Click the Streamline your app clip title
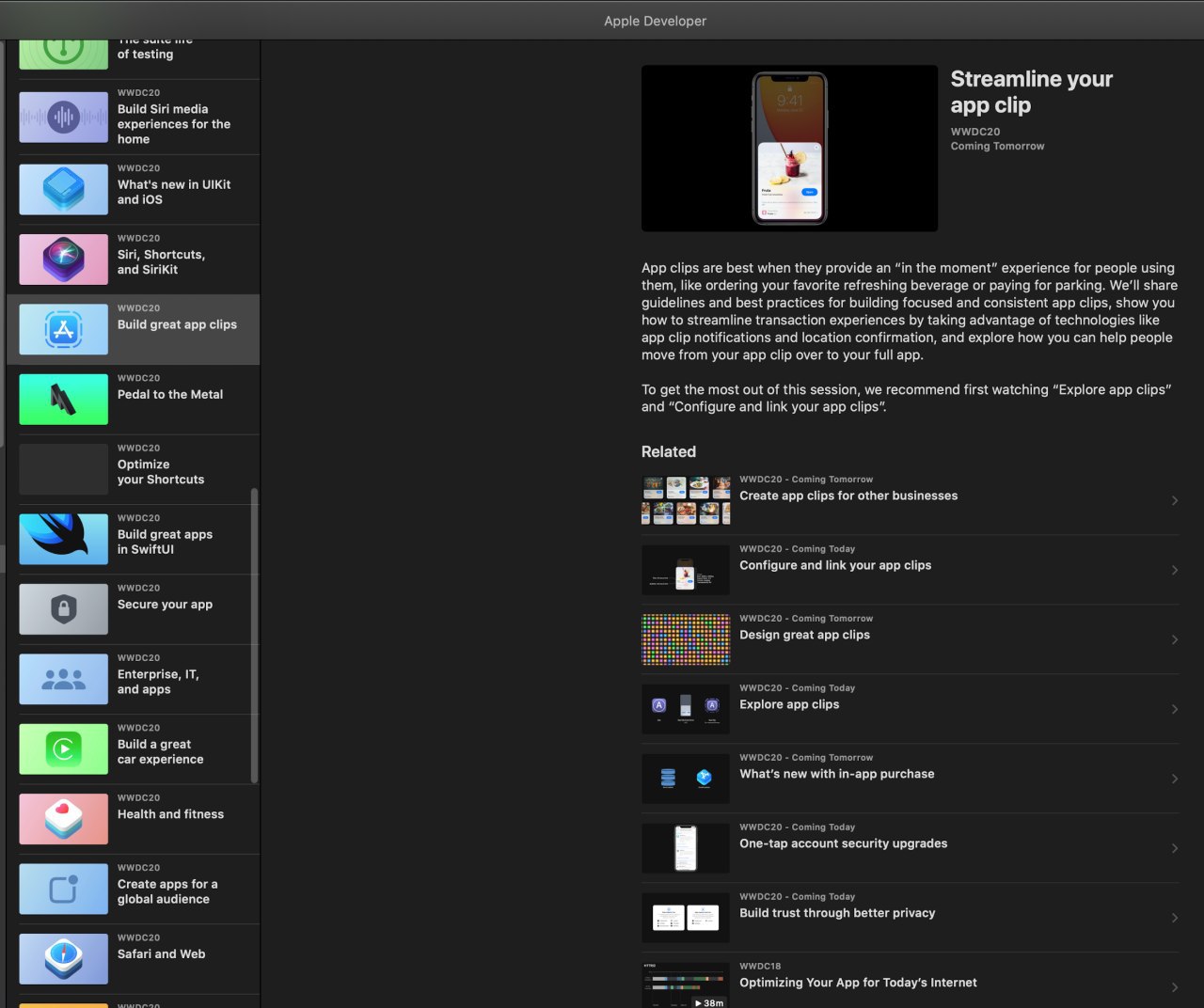 (1031, 92)
